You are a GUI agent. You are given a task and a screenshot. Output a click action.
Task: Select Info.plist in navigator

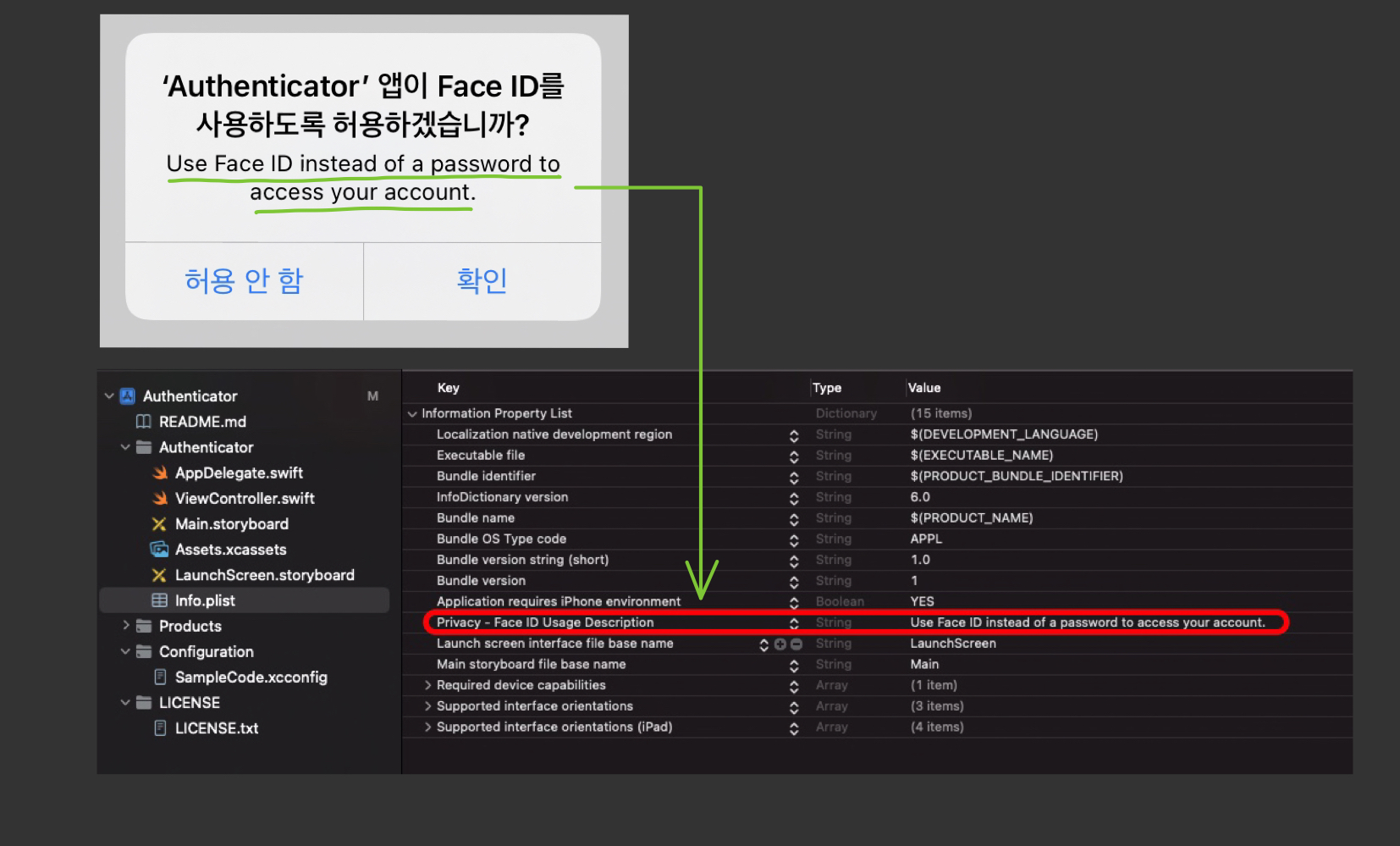(x=205, y=600)
